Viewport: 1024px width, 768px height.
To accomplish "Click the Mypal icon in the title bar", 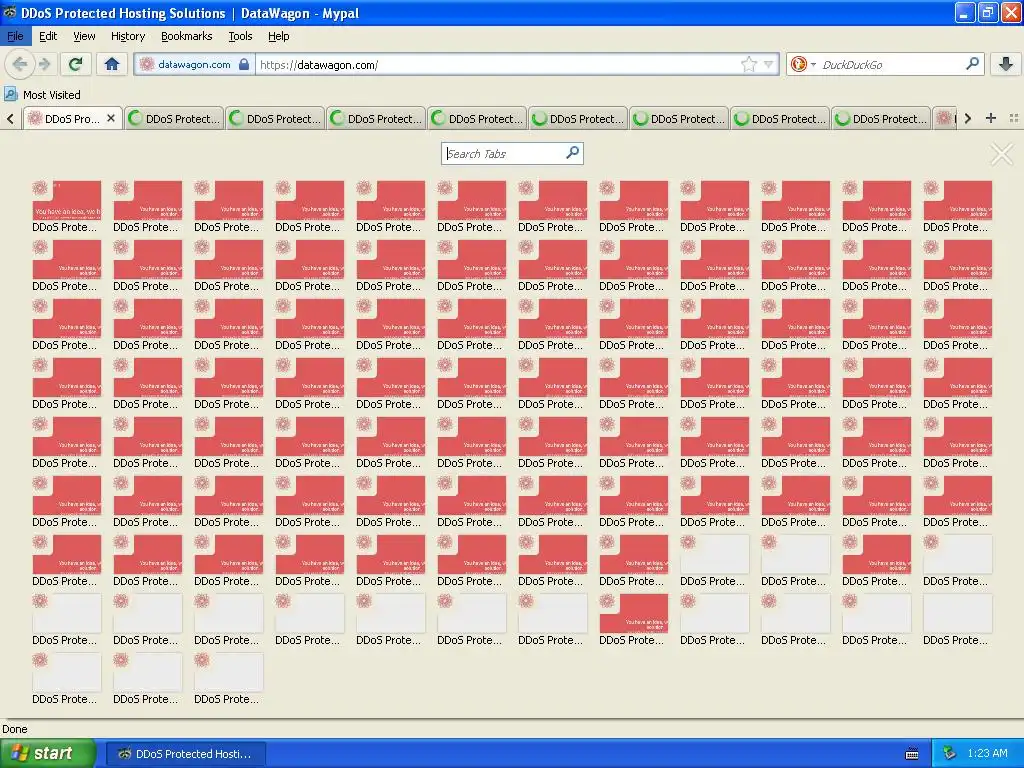I will coord(10,12).
